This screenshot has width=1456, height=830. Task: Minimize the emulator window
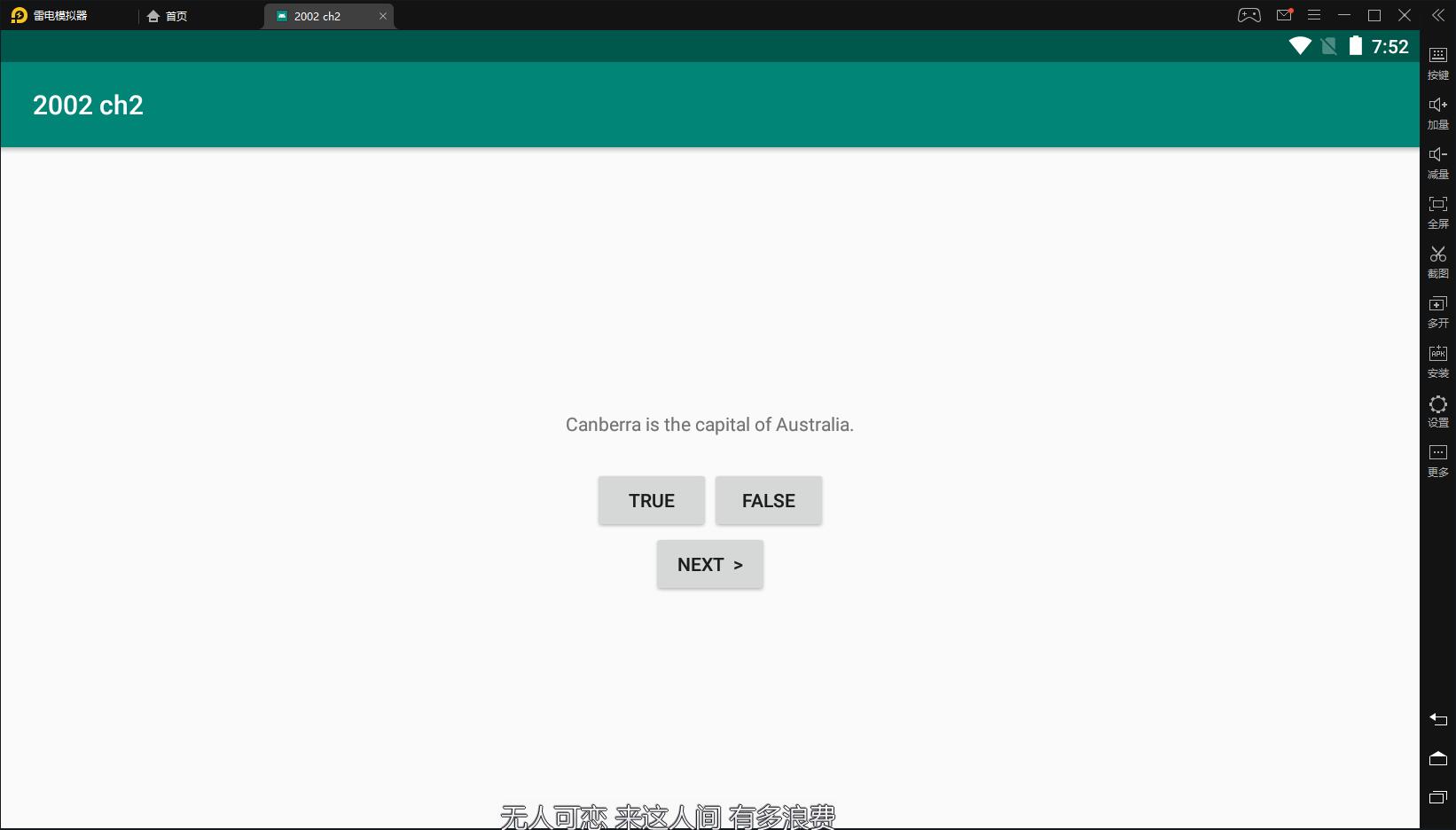[x=1344, y=15]
